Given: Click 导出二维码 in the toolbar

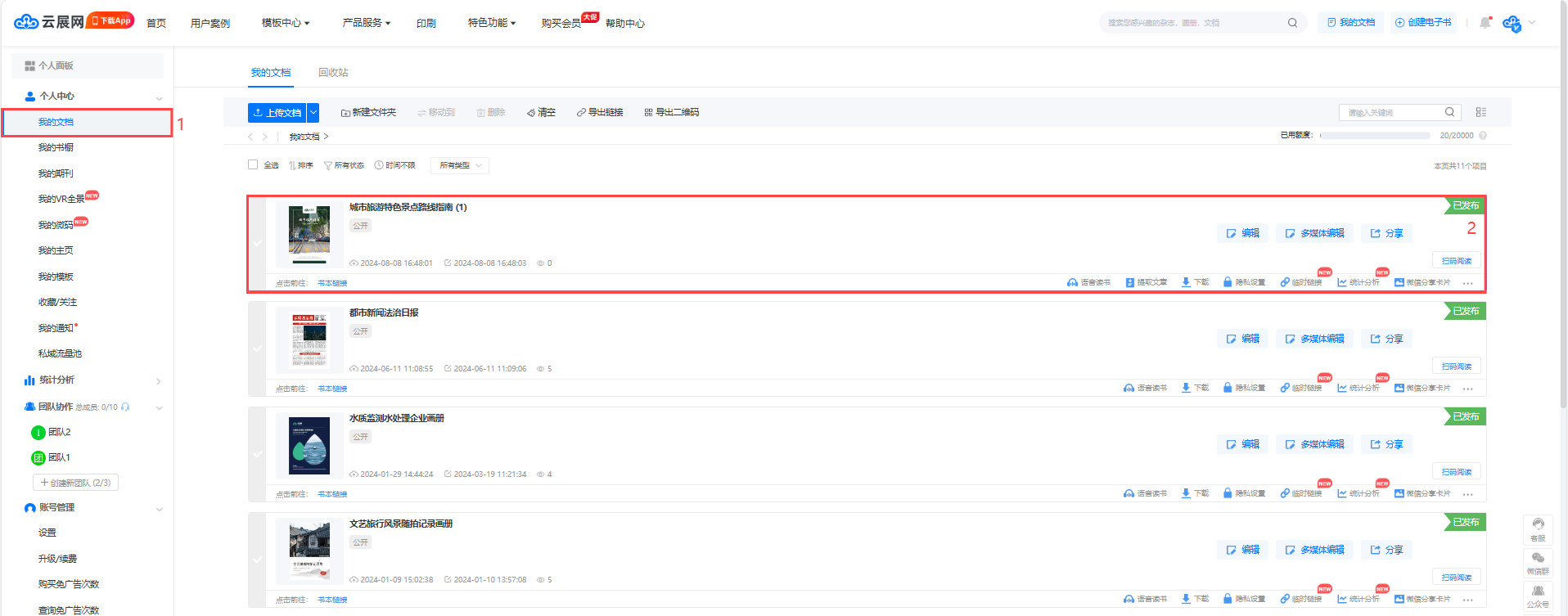Looking at the screenshot, I should point(671,112).
